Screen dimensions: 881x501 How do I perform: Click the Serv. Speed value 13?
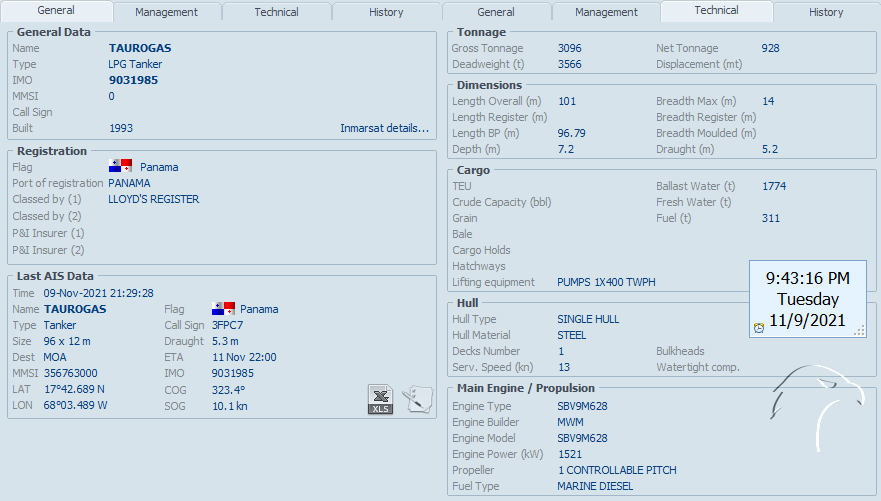point(564,367)
